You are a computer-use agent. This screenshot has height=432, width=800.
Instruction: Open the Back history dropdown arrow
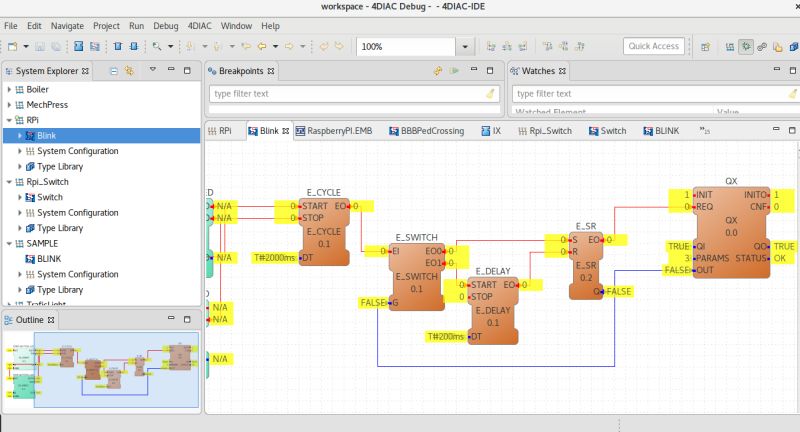point(276,46)
